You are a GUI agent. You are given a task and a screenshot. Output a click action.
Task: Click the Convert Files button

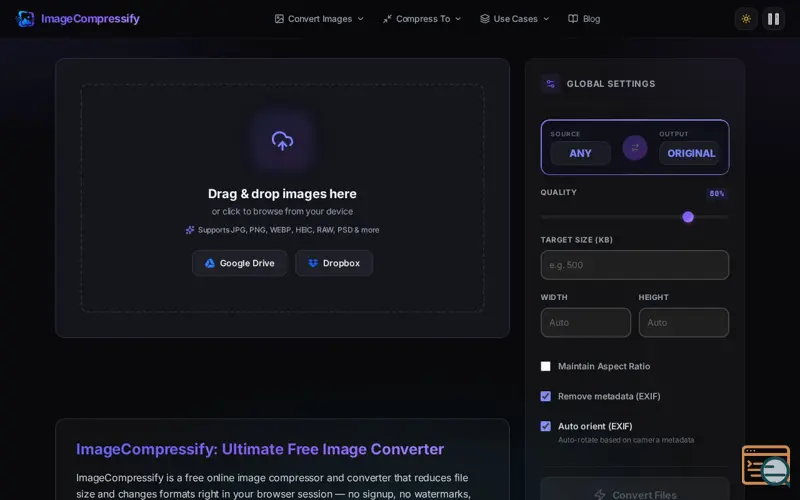pyautogui.click(x=635, y=491)
